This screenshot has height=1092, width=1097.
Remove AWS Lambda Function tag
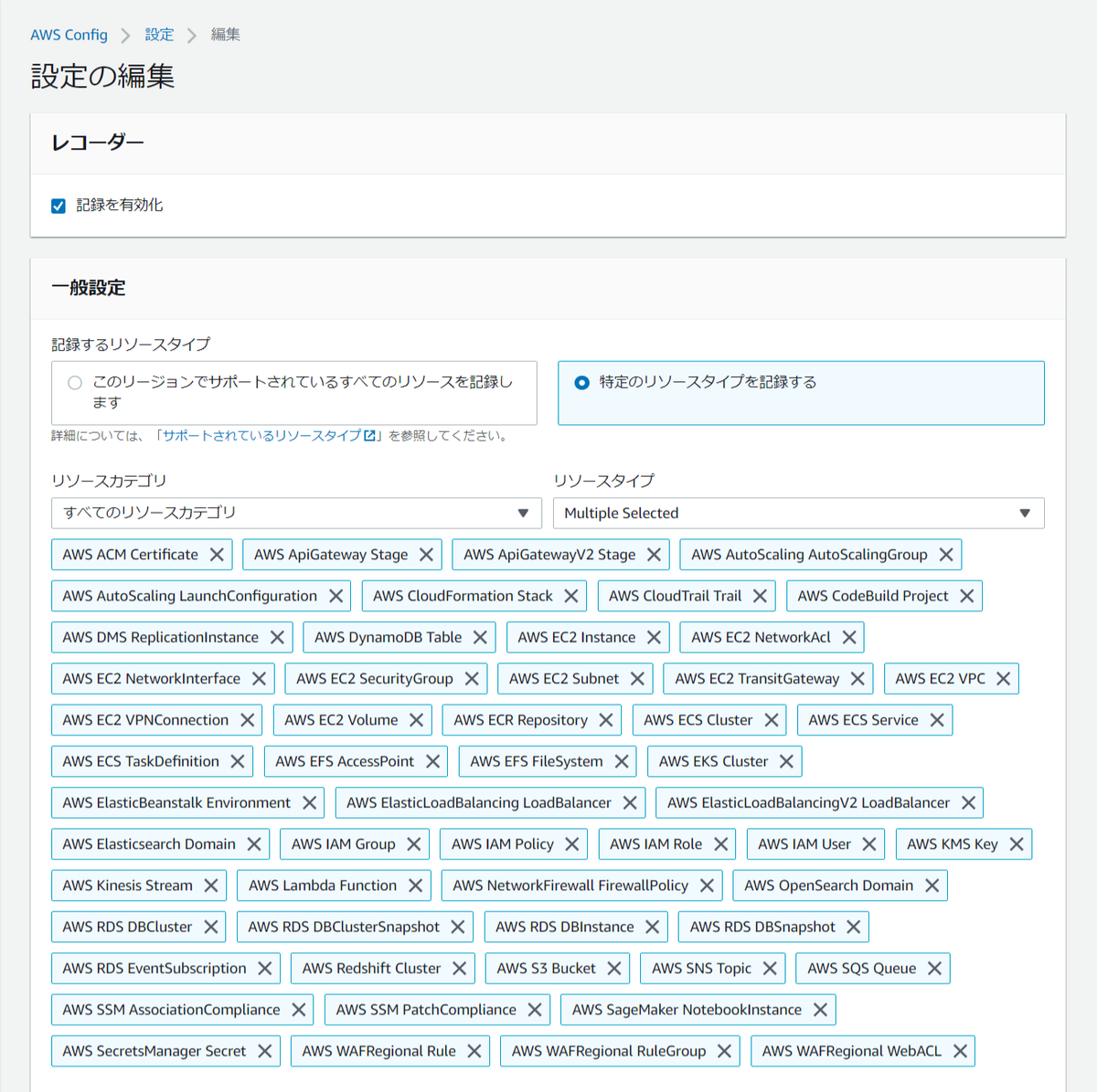click(415, 885)
